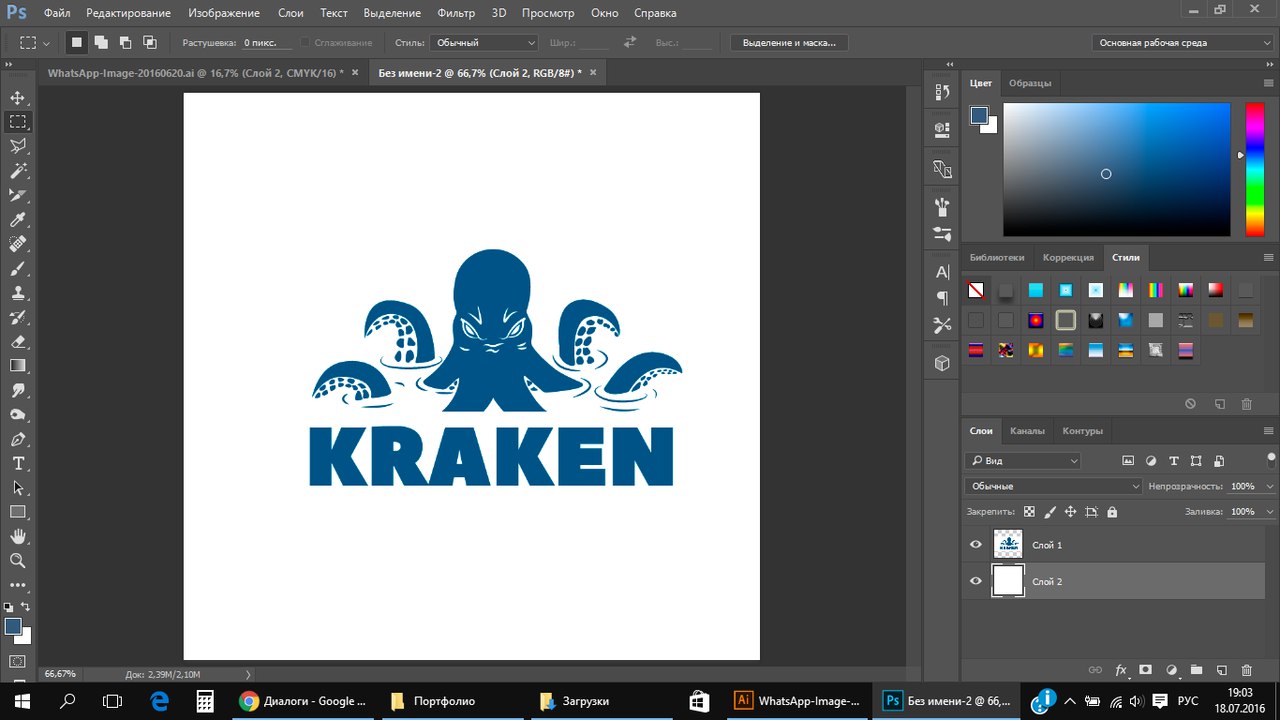Enable lock all for the layer
This screenshot has height=720, width=1280.
[1112, 512]
